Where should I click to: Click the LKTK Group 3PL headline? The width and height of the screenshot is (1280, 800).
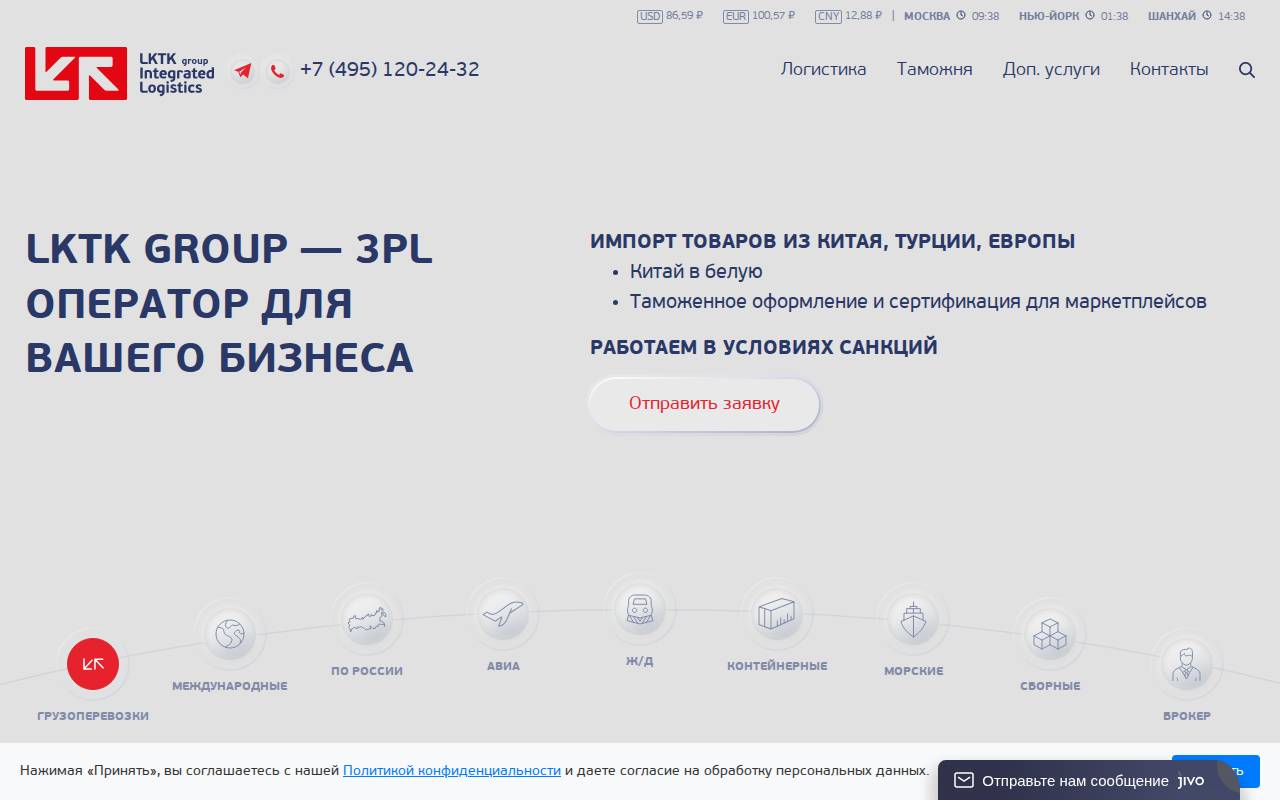click(x=229, y=303)
